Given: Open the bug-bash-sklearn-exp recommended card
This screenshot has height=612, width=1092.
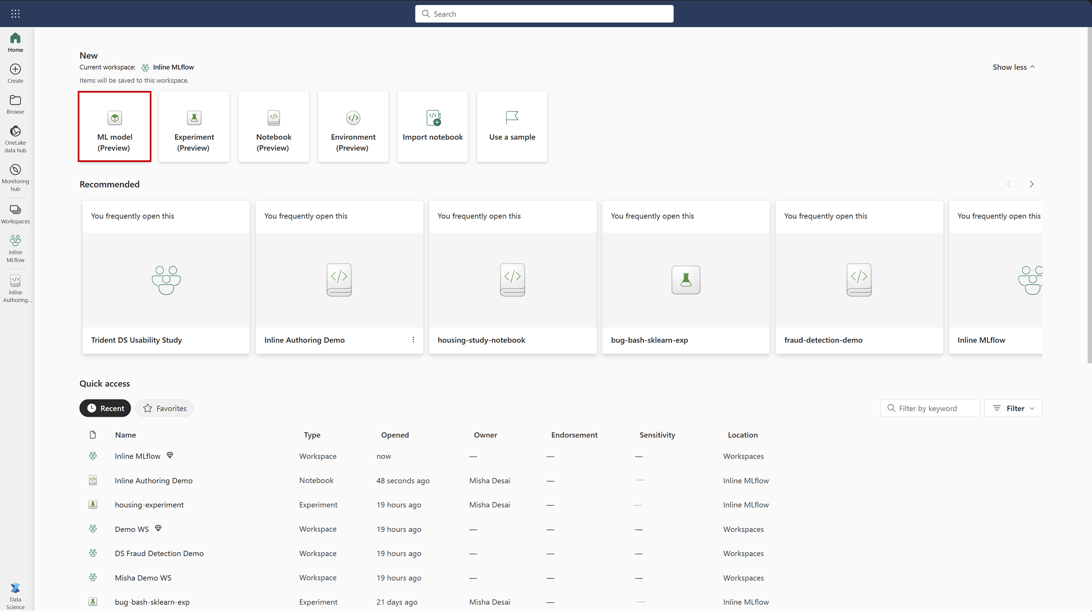Looking at the screenshot, I should [686, 277].
